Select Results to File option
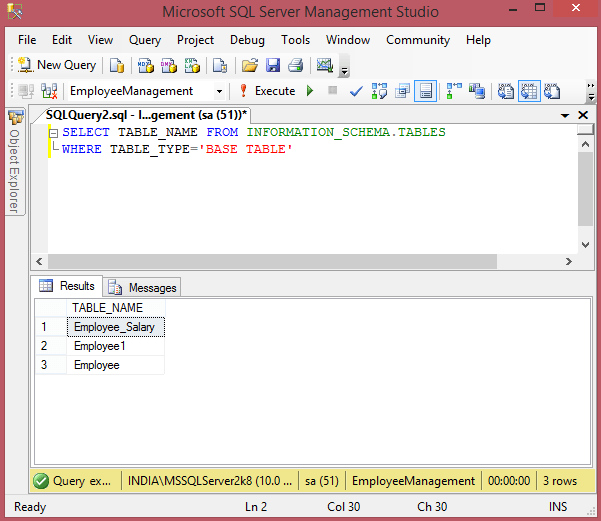 (552, 91)
